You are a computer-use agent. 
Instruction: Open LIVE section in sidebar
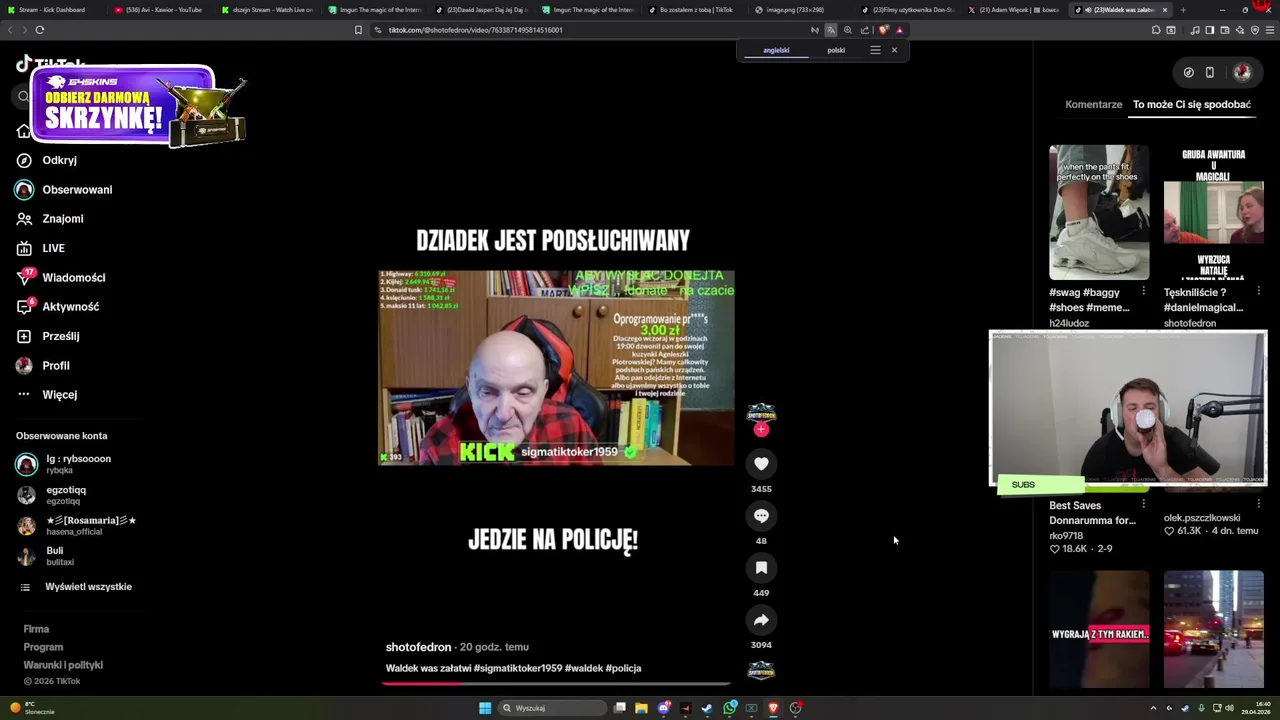point(53,248)
